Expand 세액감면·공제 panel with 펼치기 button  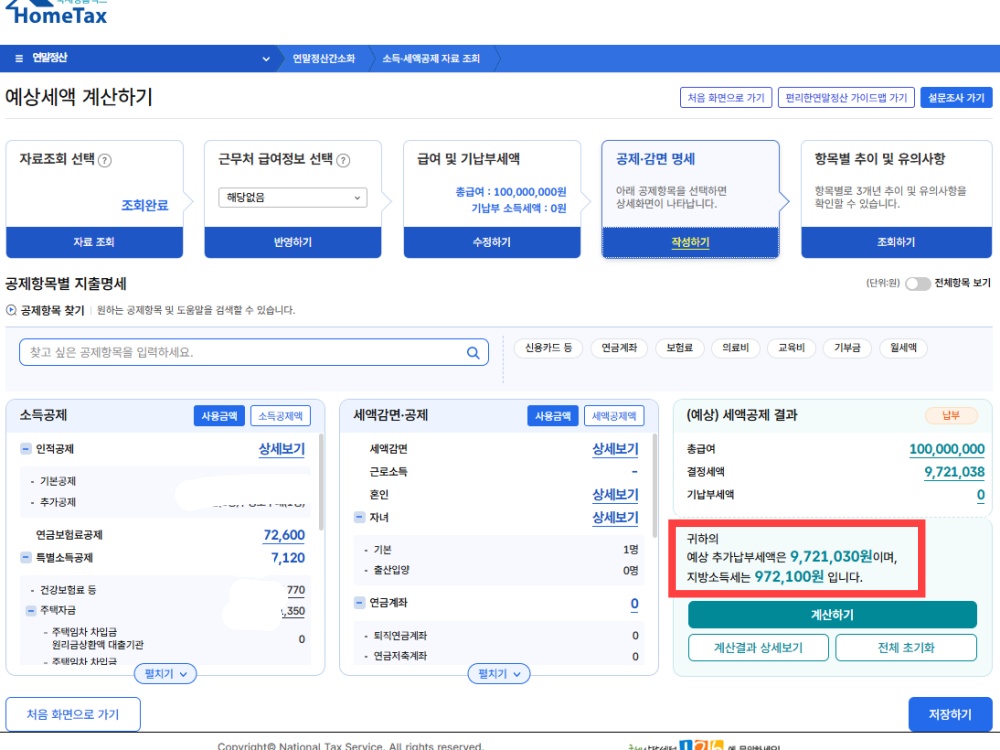pyautogui.click(x=499, y=673)
